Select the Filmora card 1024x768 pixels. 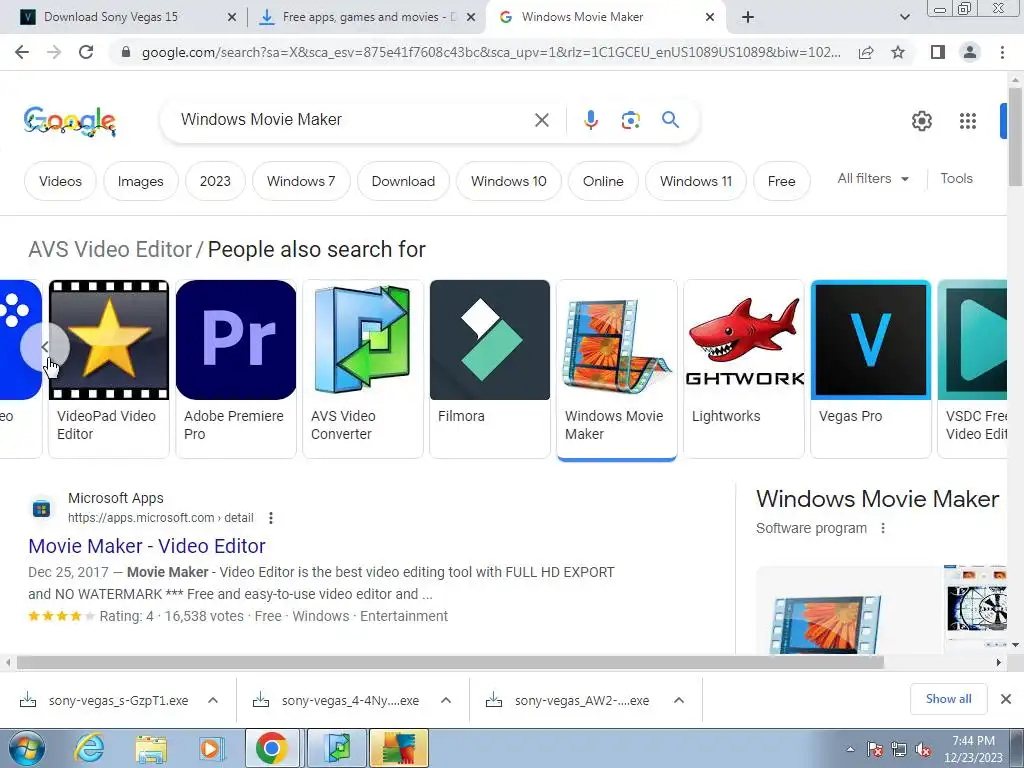[490, 369]
